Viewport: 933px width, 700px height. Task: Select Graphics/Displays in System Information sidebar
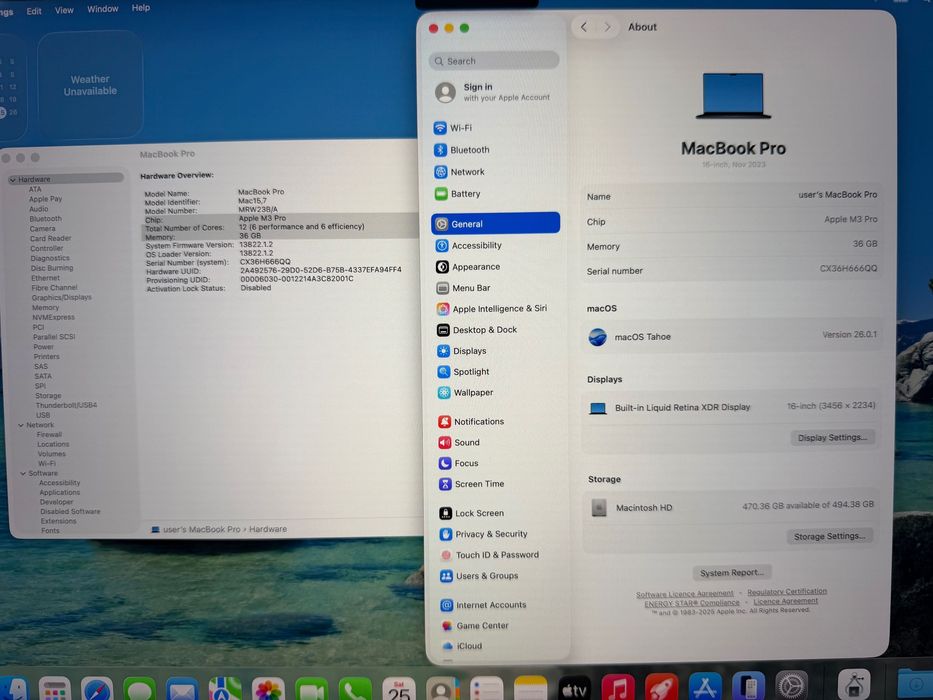[61, 297]
